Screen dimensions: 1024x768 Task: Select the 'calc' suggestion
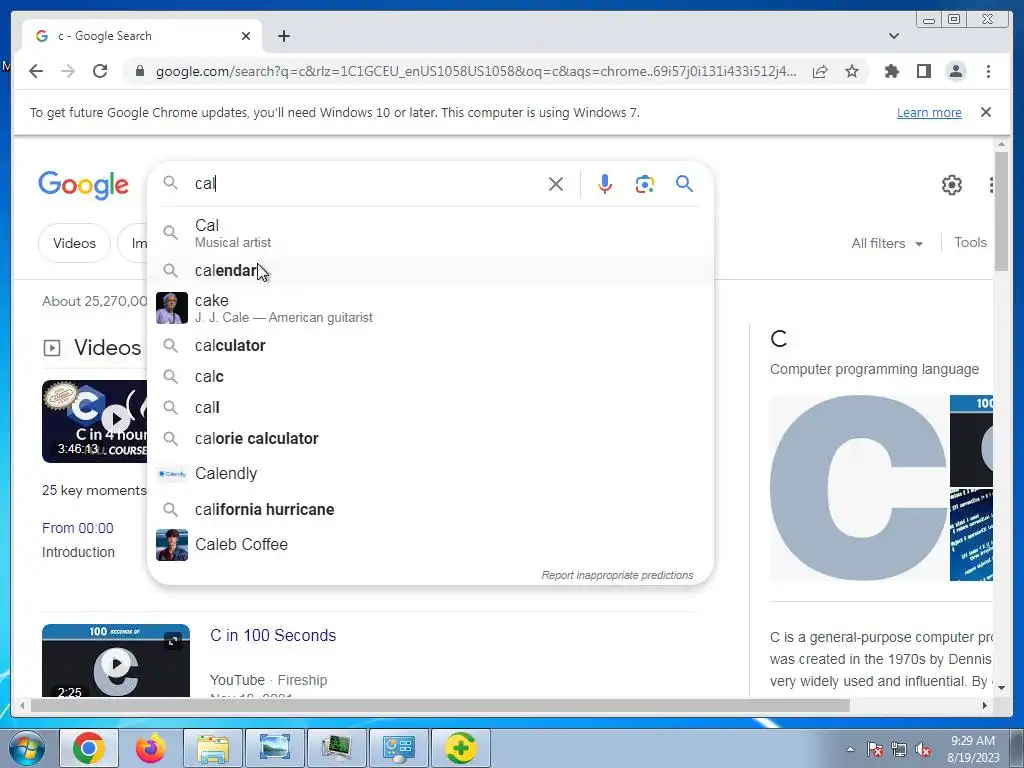tap(431, 377)
